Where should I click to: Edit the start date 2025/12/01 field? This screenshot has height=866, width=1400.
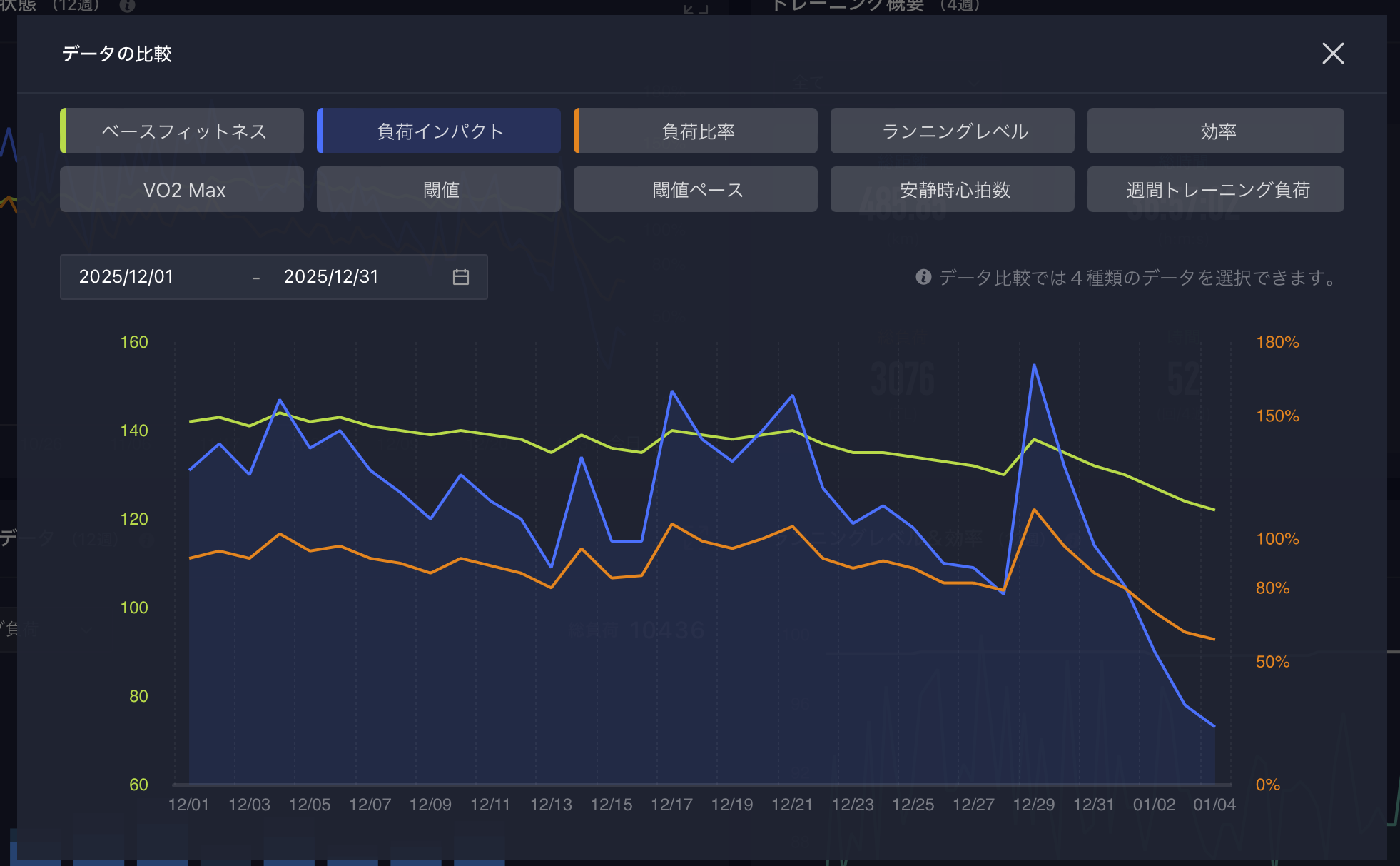[x=126, y=277]
